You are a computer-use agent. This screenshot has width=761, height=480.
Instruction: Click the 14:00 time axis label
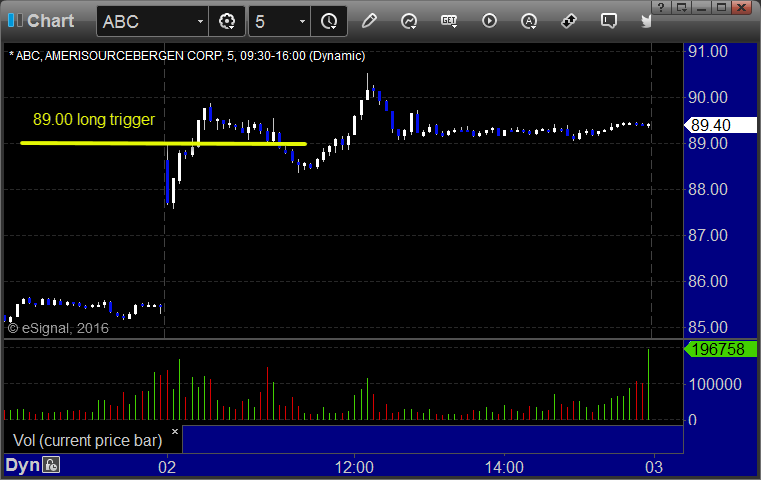point(504,467)
